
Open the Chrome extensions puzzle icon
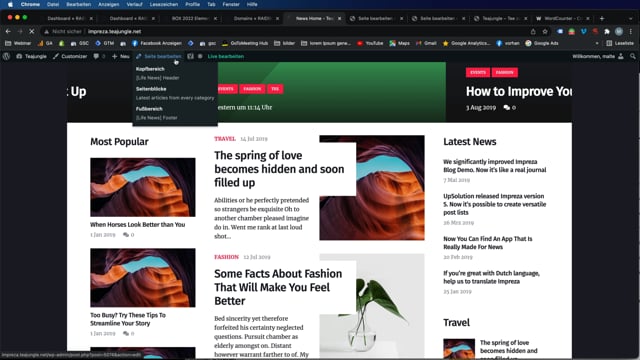click(x=607, y=31)
